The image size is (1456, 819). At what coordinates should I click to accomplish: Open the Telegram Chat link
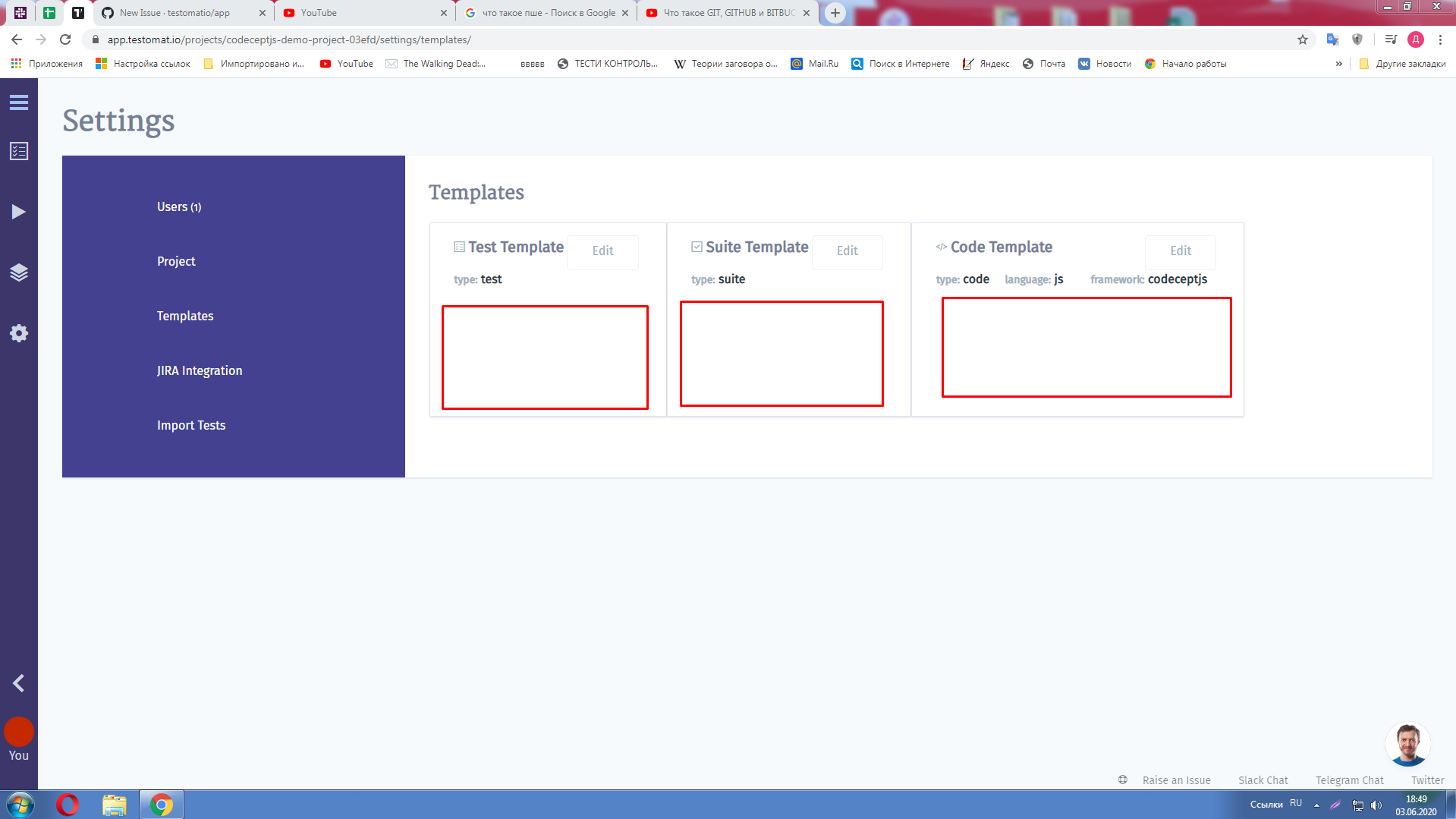point(1349,780)
